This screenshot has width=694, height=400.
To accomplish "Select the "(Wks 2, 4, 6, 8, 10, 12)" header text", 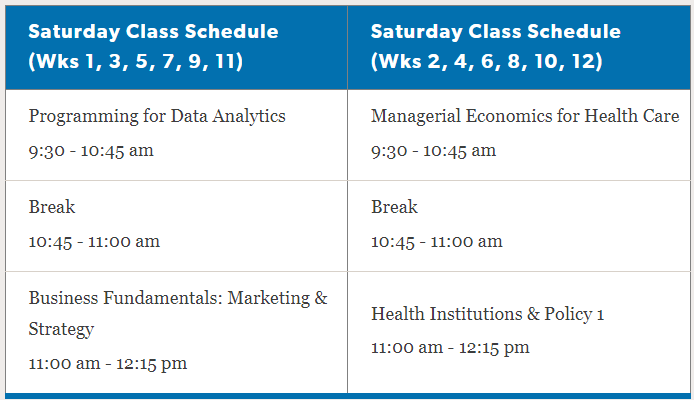I will click(x=487, y=61).
